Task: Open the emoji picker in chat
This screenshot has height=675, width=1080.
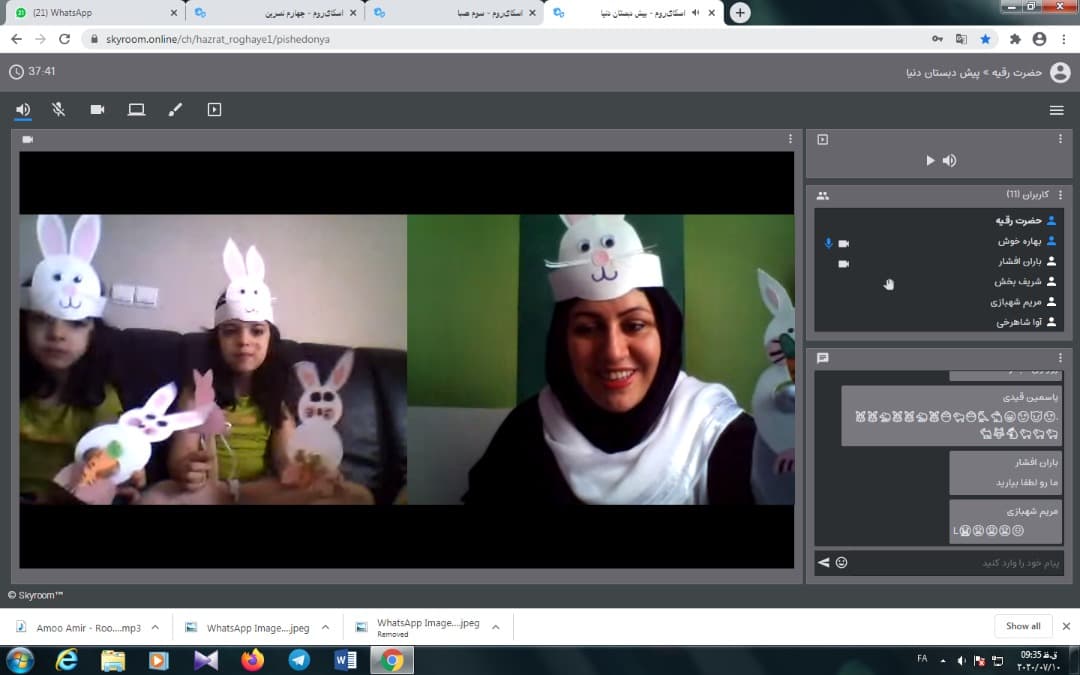Action: pos(841,563)
